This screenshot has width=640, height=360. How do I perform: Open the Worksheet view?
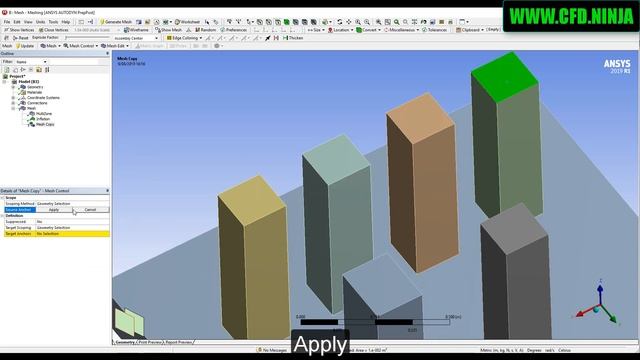click(187, 22)
